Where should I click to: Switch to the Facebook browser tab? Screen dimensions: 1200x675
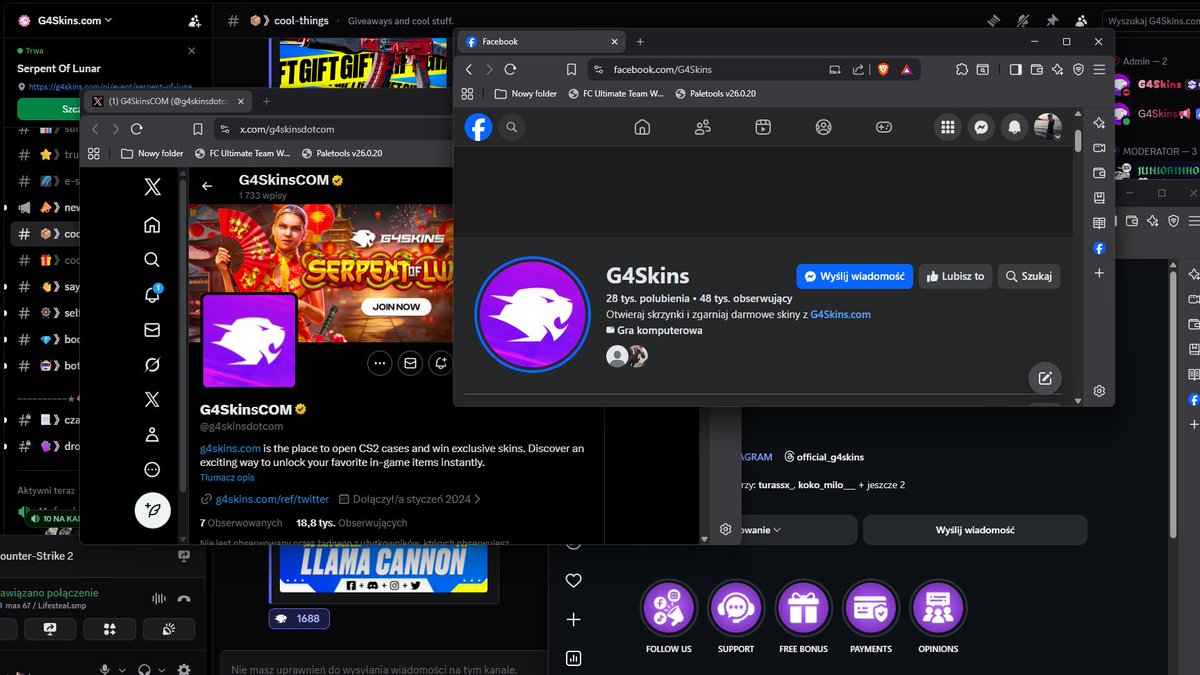[540, 42]
